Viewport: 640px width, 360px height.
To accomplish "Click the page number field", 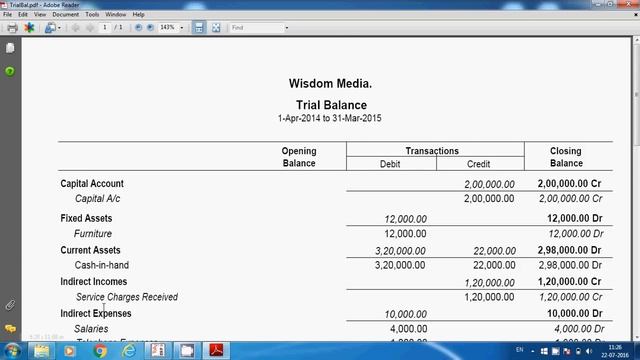I will 105,27.
